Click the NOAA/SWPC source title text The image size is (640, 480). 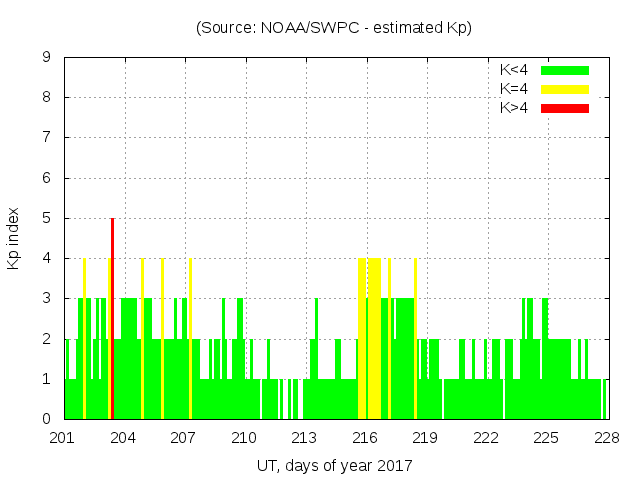pos(334,28)
